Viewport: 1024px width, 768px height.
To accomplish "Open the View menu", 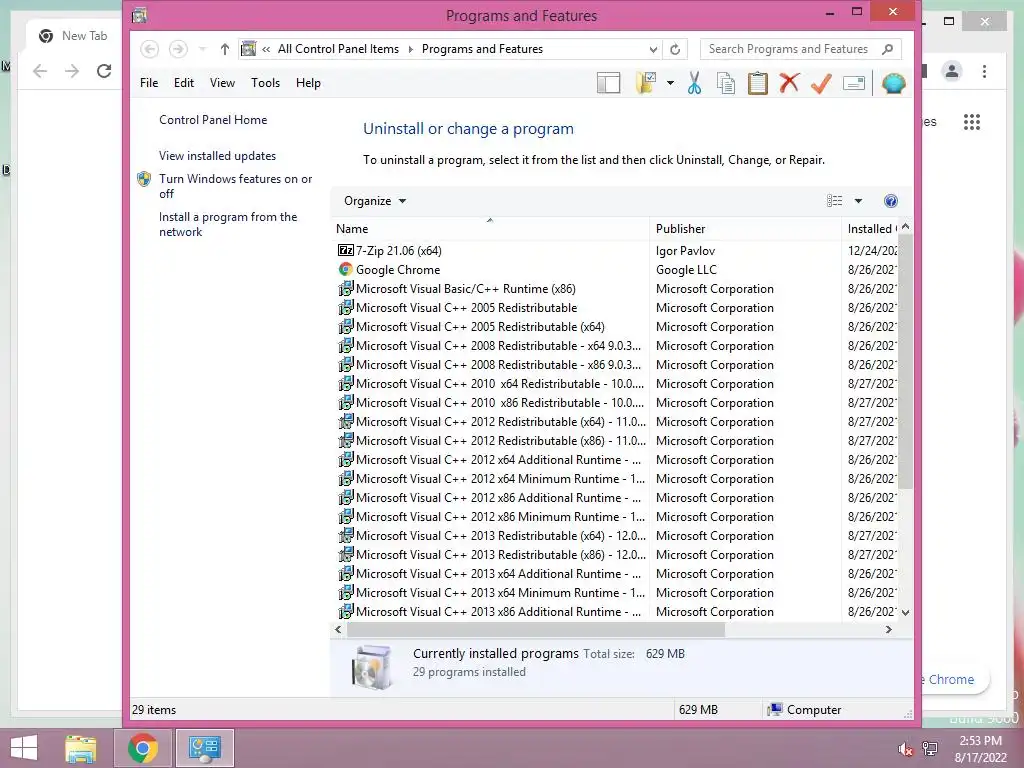I will 222,83.
